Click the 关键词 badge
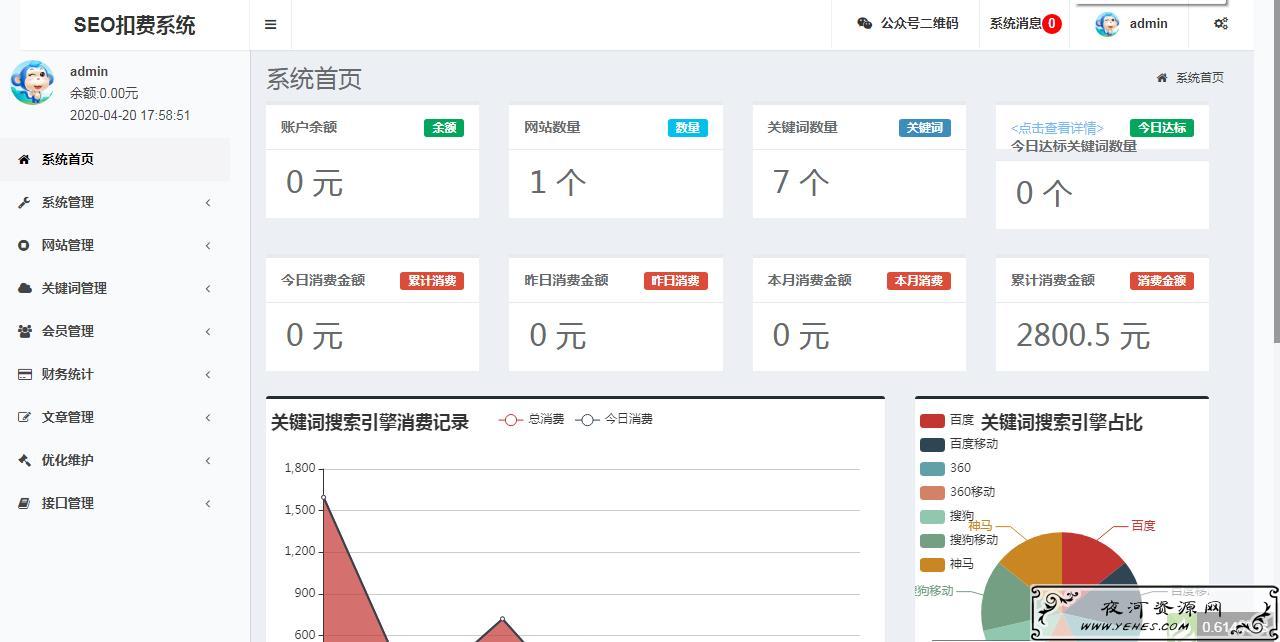 925,128
